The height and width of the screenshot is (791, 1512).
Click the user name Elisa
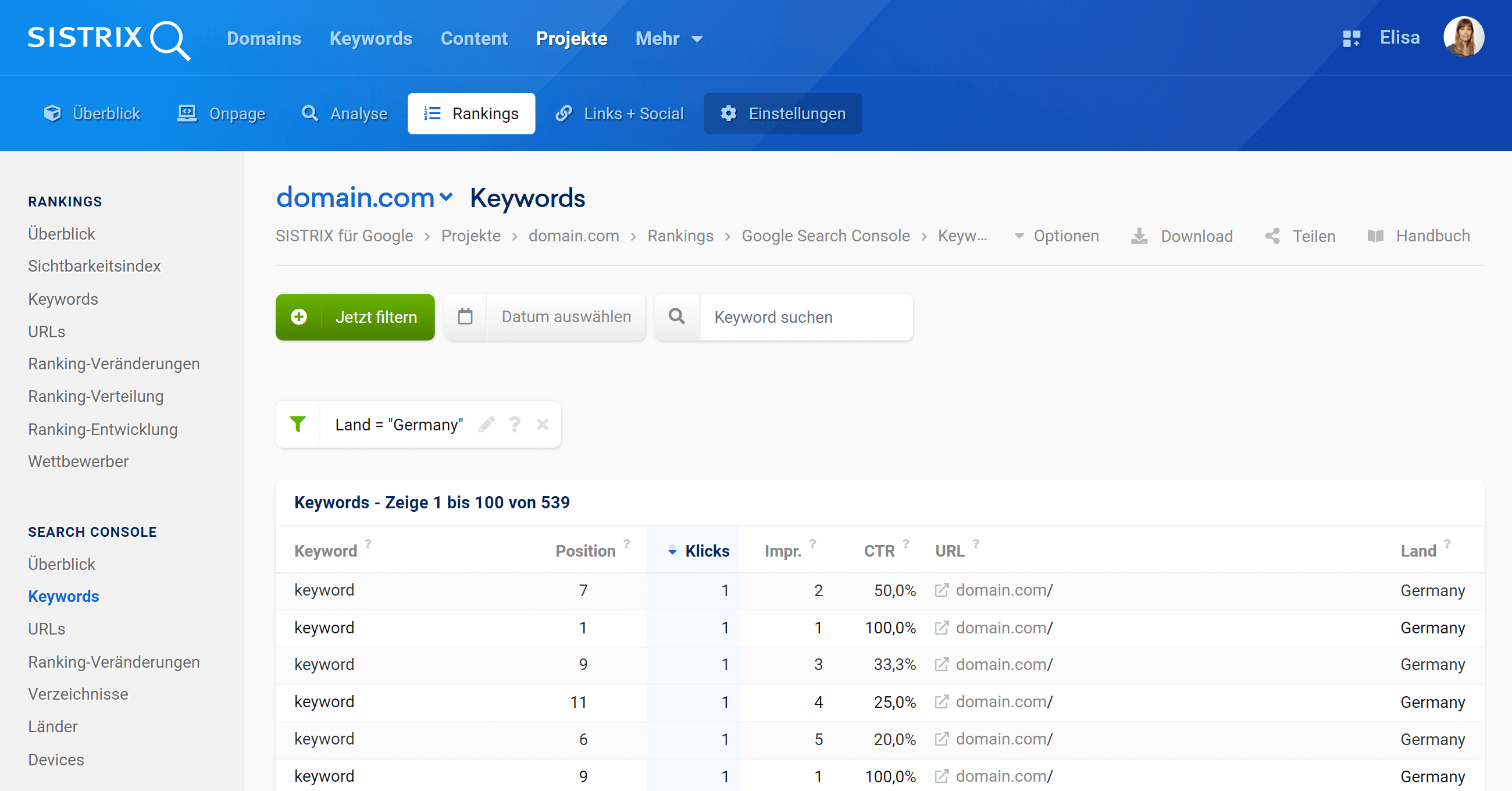pyautogui.click(x=1399, y=38)
